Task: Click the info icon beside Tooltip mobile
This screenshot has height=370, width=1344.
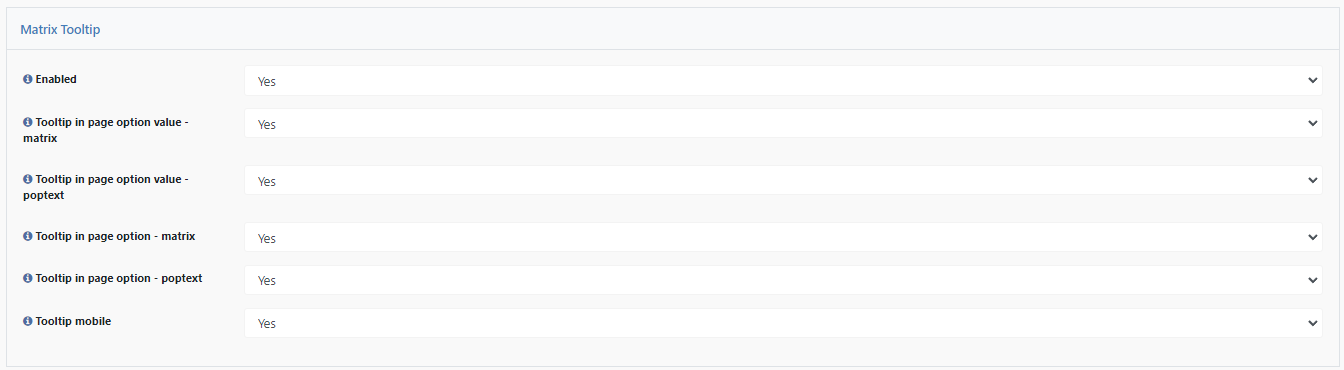Action: (x=28, y=321)
